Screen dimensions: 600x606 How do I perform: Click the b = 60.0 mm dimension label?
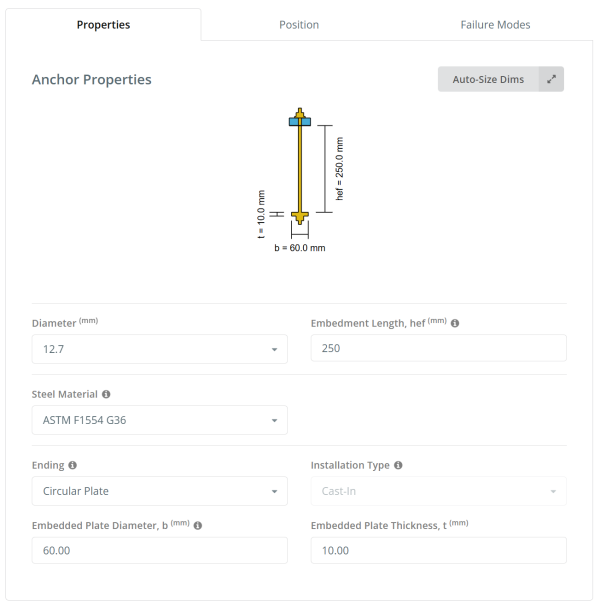pyautogui.click(x=300, y=247)
